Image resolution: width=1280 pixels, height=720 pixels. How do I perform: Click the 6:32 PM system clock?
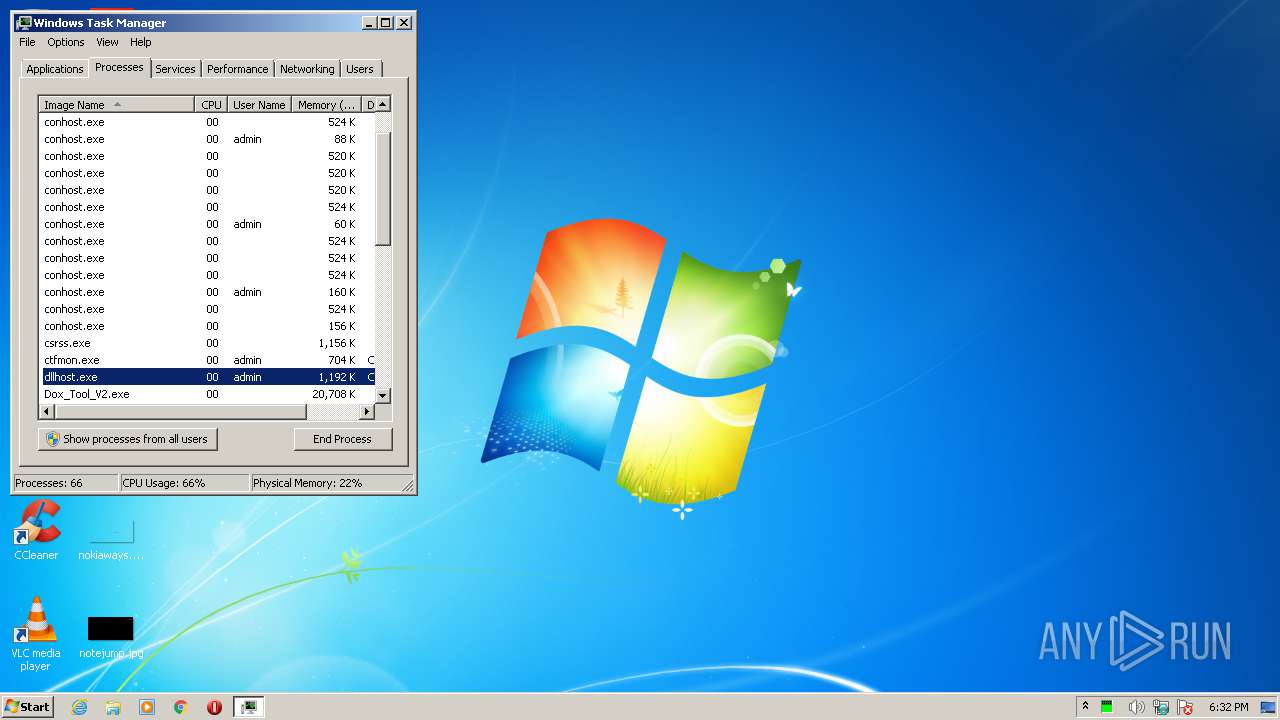pos(1228,707)
